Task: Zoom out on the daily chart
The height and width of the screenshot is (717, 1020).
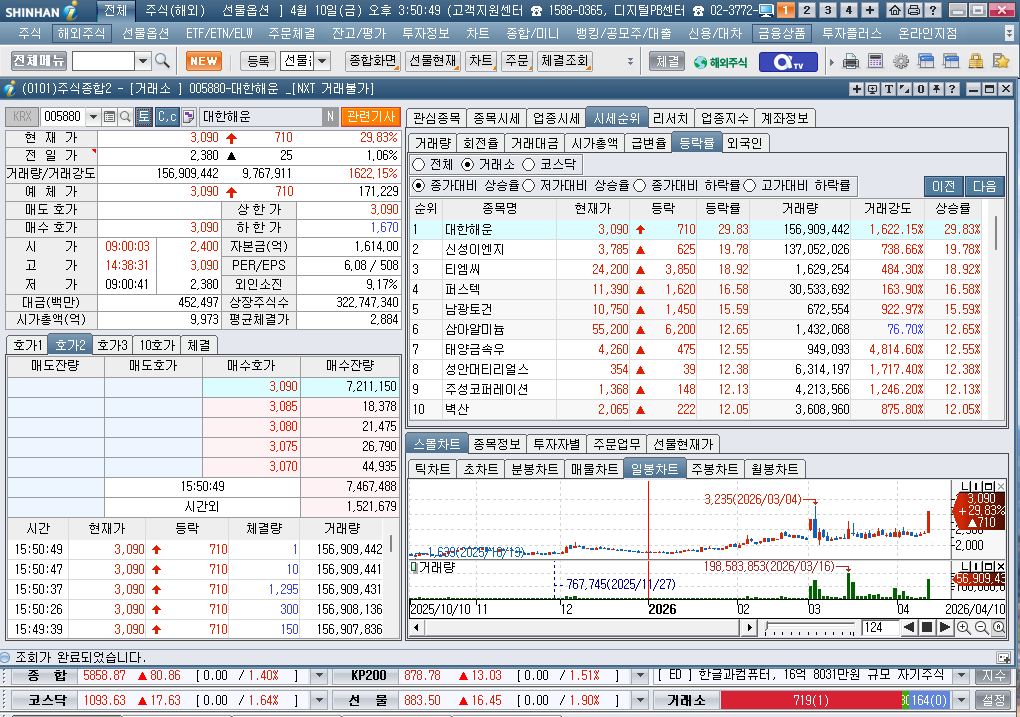Action: pyautogui.click(x=981, y=628)
